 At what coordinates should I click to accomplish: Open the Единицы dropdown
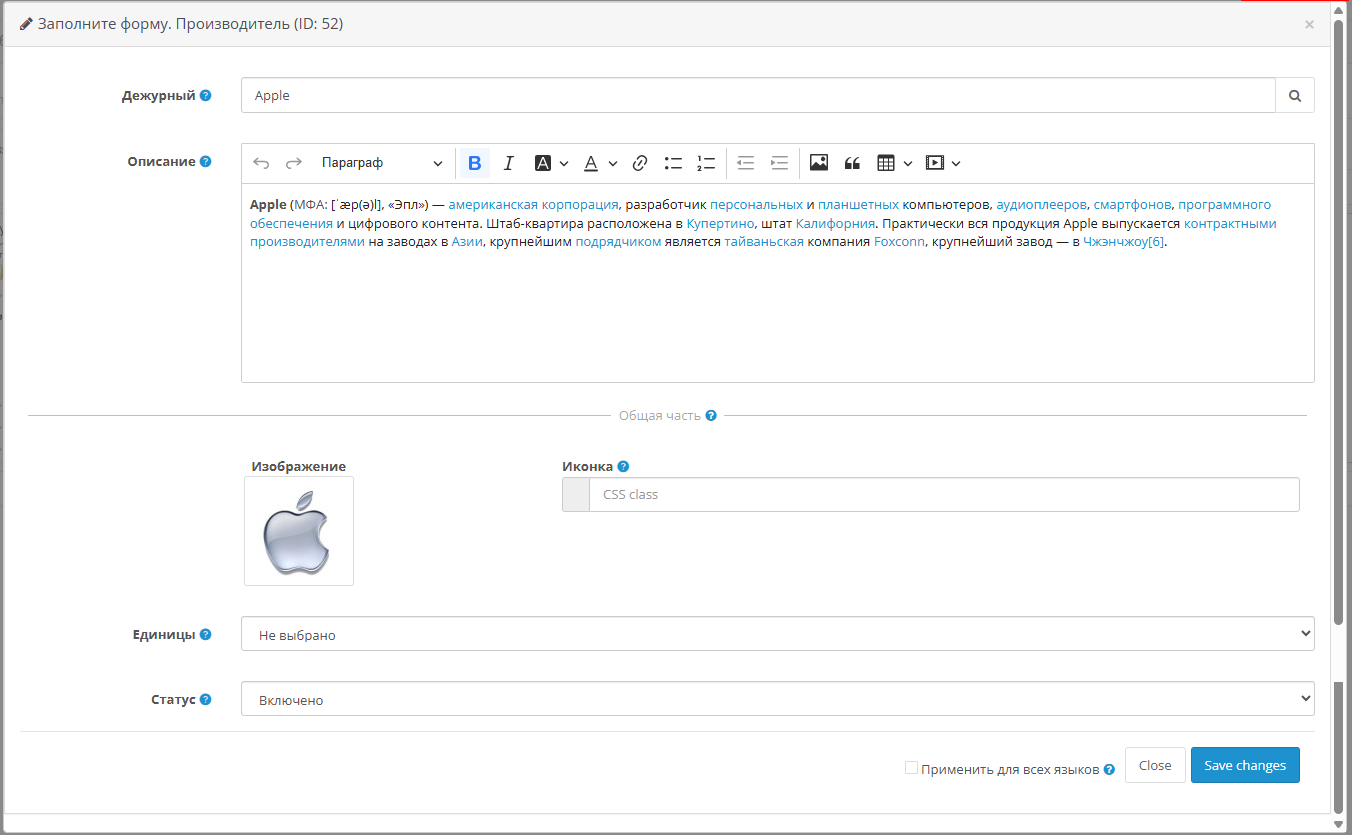point(777,634)
